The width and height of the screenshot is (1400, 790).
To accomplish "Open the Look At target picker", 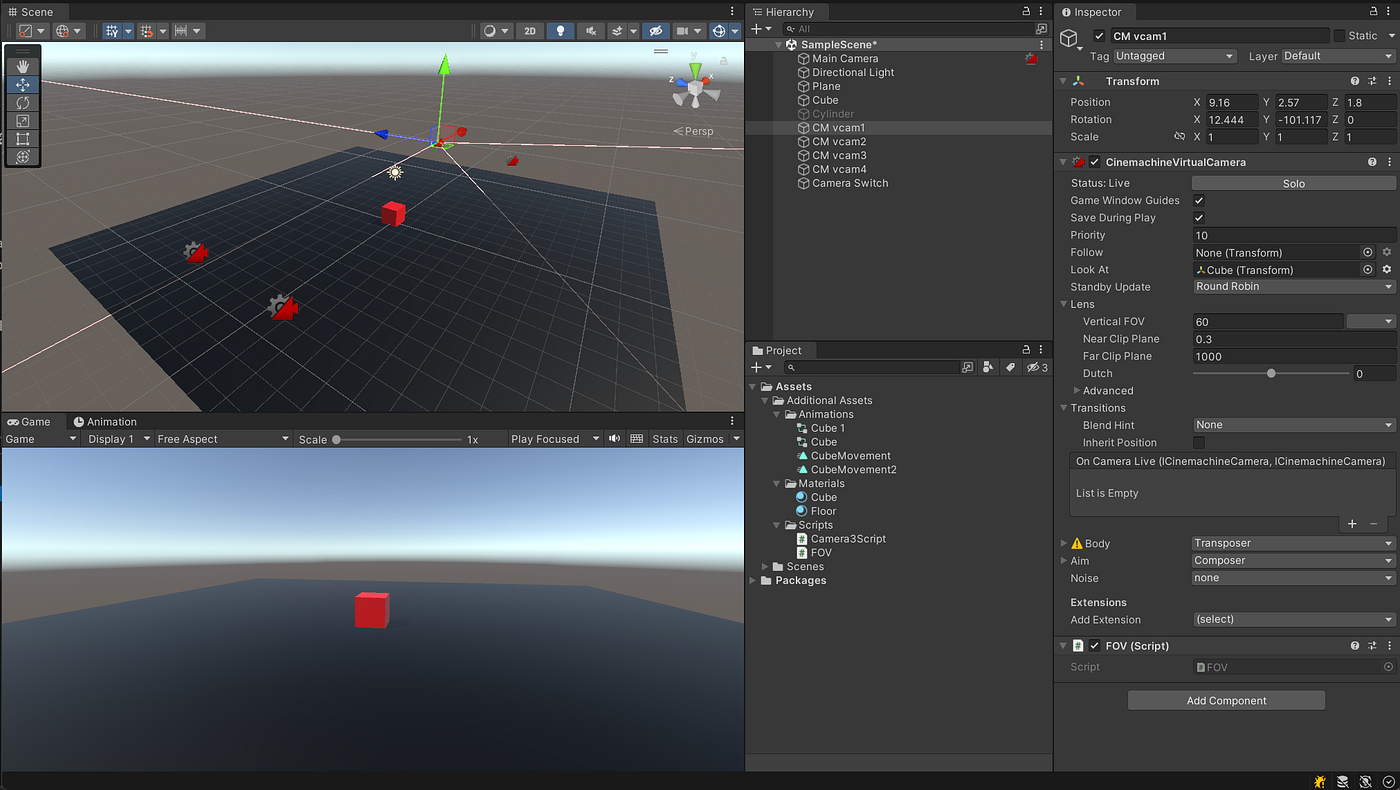I will point(1367,270).
